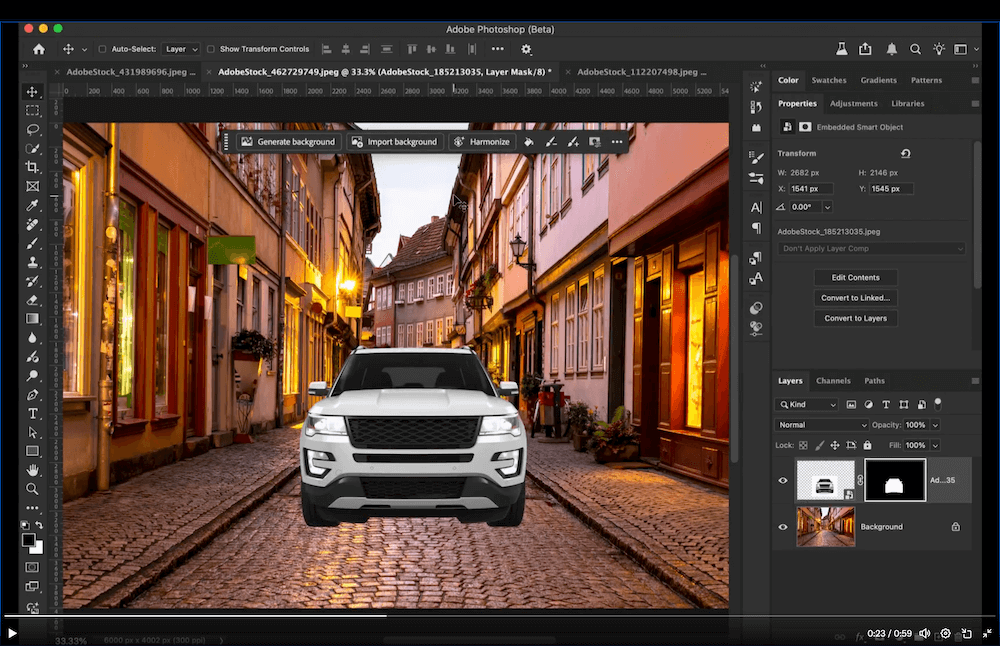Image resolution: width=1000 pixels, height=646 pixels.
Task: Select the Zoom tool
Action: point(32,489)
